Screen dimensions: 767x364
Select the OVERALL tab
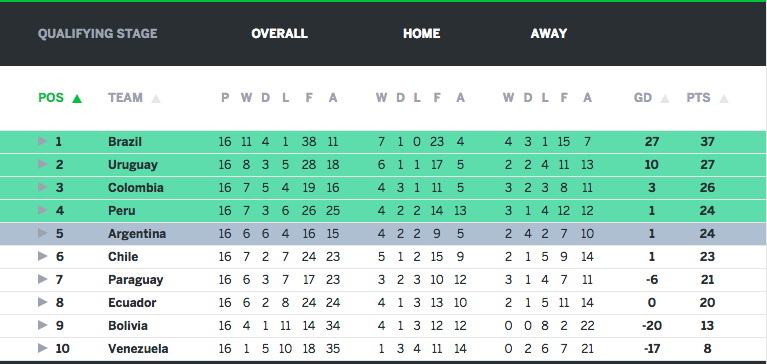279,34
